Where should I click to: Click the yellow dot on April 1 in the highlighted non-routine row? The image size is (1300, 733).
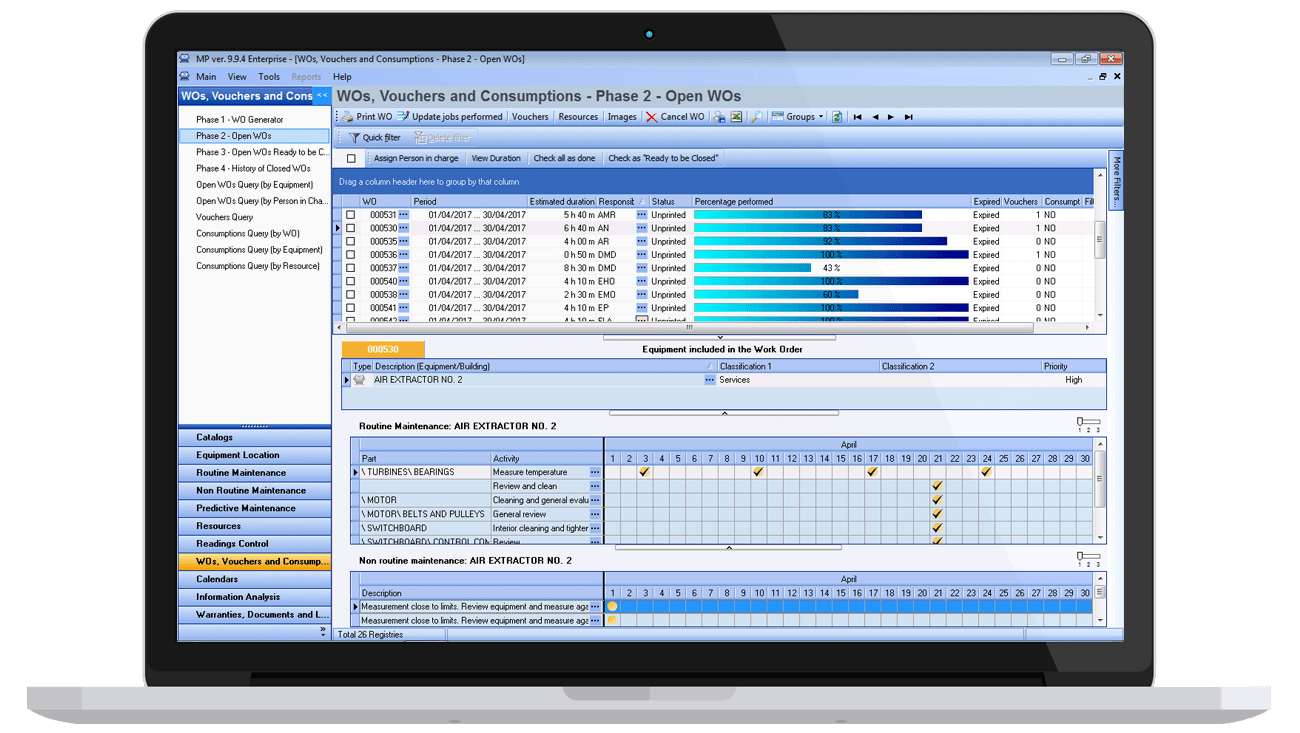(x=612, y=606)
